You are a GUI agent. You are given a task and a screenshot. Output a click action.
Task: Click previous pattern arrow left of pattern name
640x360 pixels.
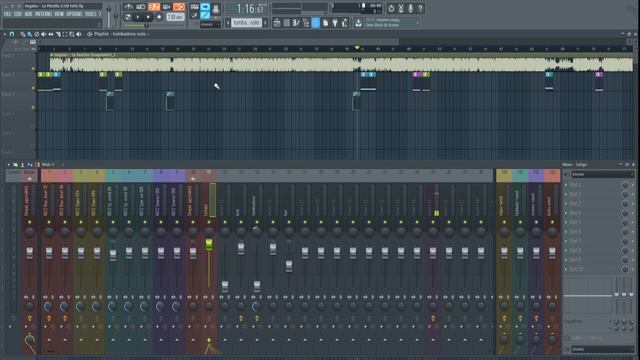pyautogui.click(x=228, y=23)
